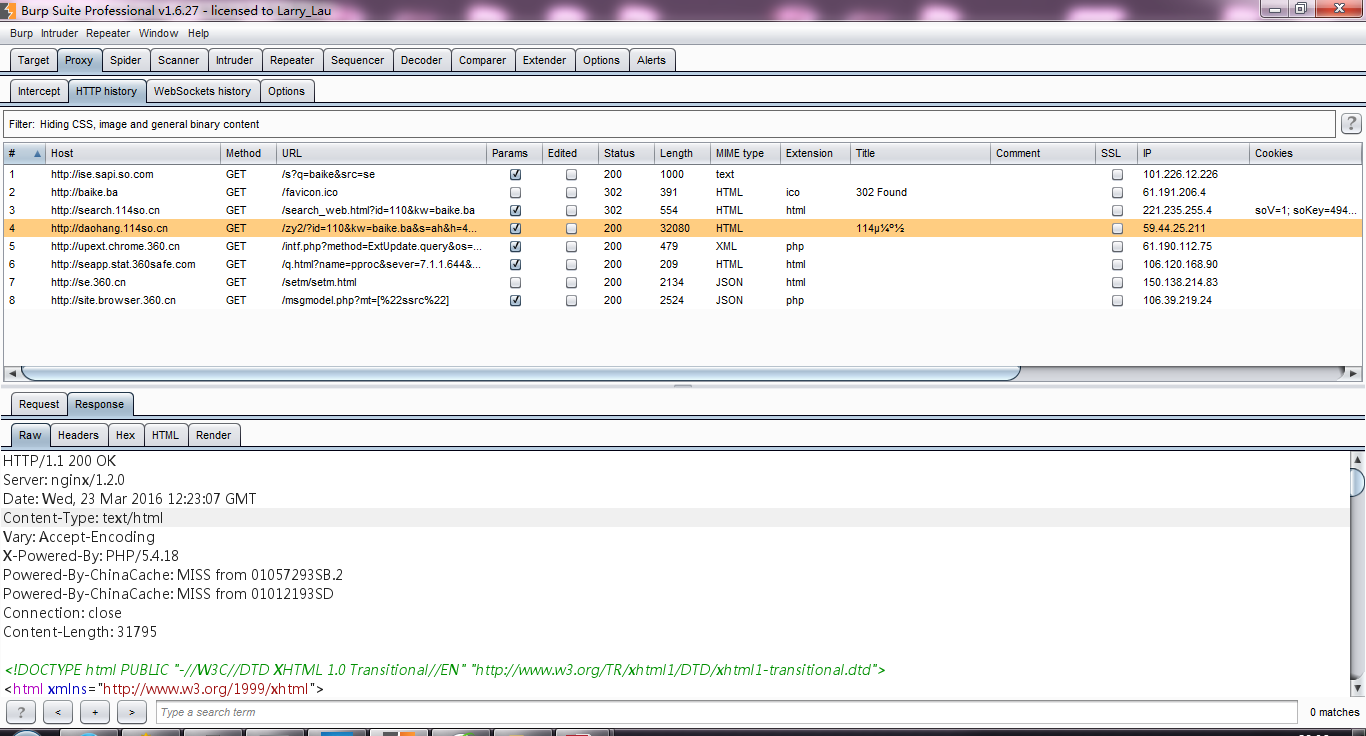Switch response view to Hex
Image resolution: width=1366 pixels, height=736 pixels.
pyautogui.click(x=125, y=435)
